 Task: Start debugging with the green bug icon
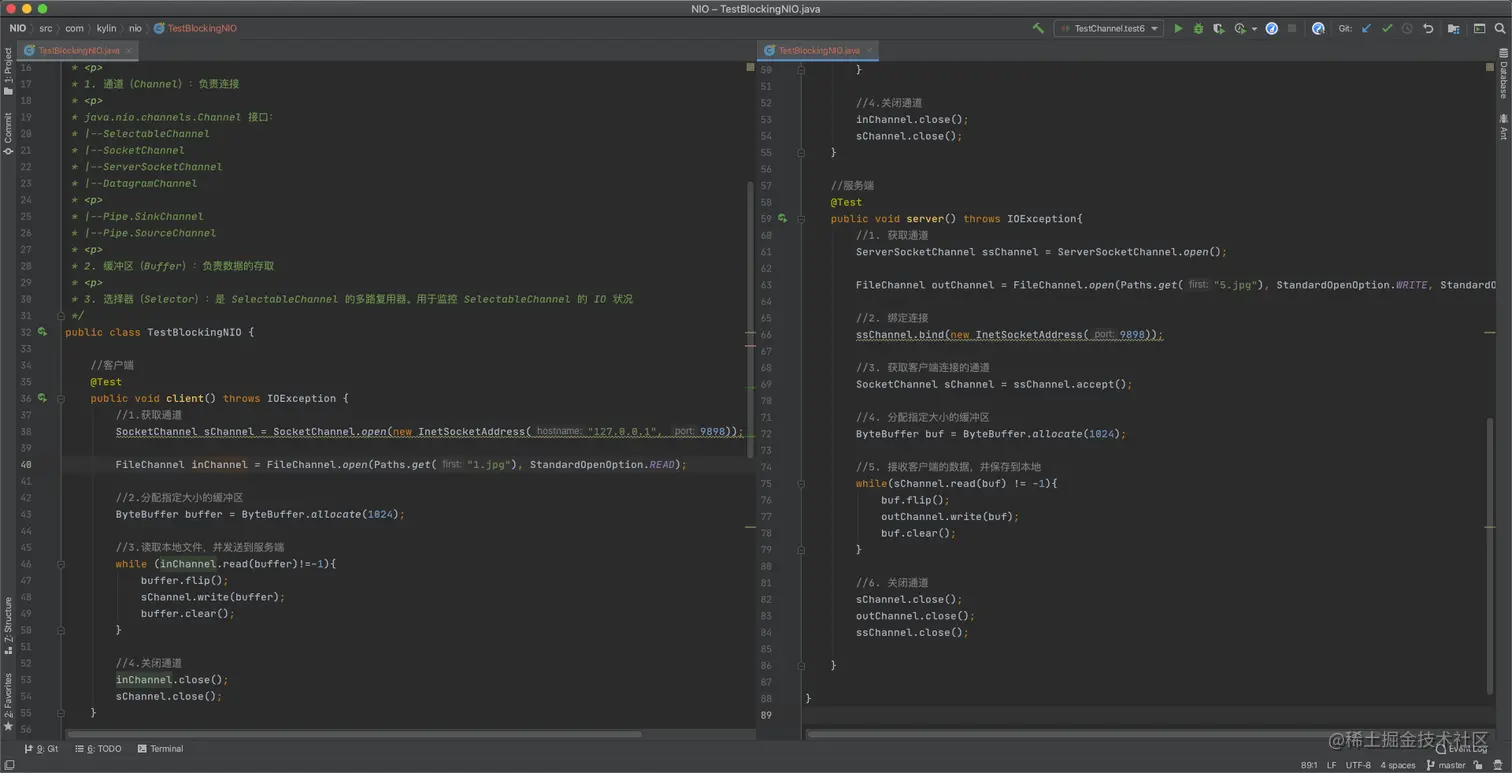[x=1198, y=29]
